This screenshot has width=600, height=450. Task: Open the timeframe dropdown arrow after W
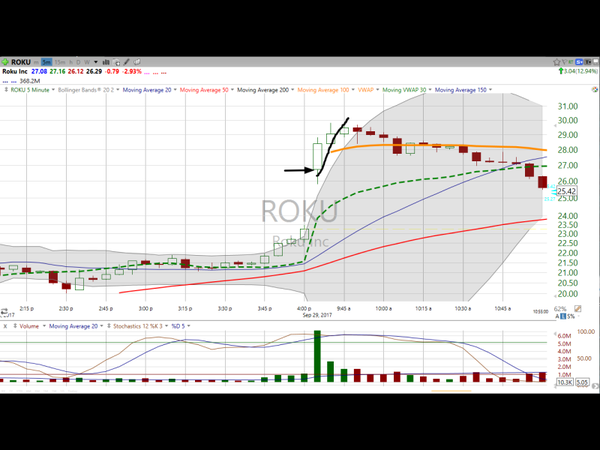pos(96,62)
